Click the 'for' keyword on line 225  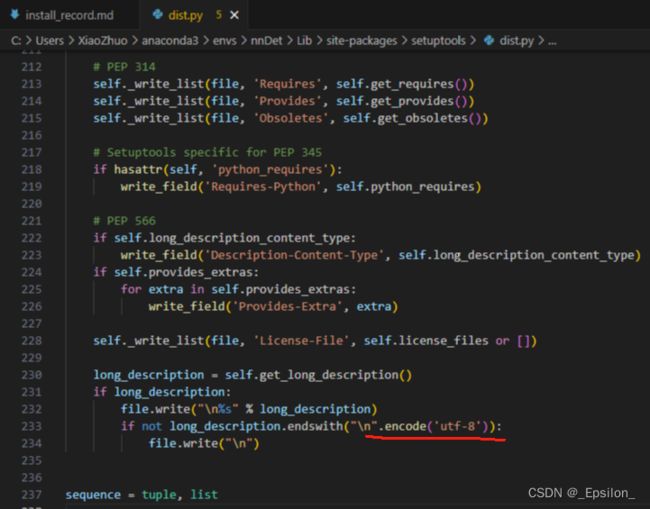point(131,289)
